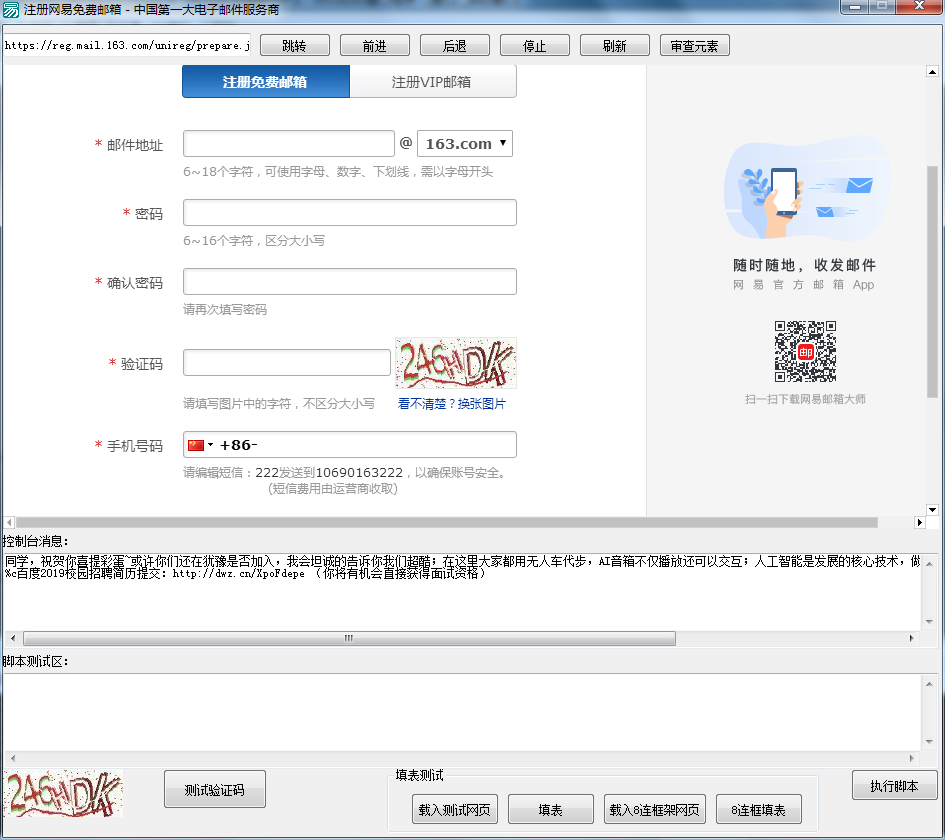
Task: Click the console horizontal scrollbar thumb
Action: tap(349, 638)
